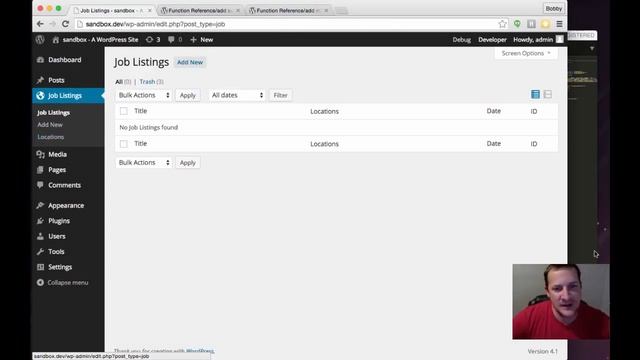The height and width of the screenshot is (360, 640).
Task: Click the browser back arrow
Action: pyautogui.click(x=40, y=24)
